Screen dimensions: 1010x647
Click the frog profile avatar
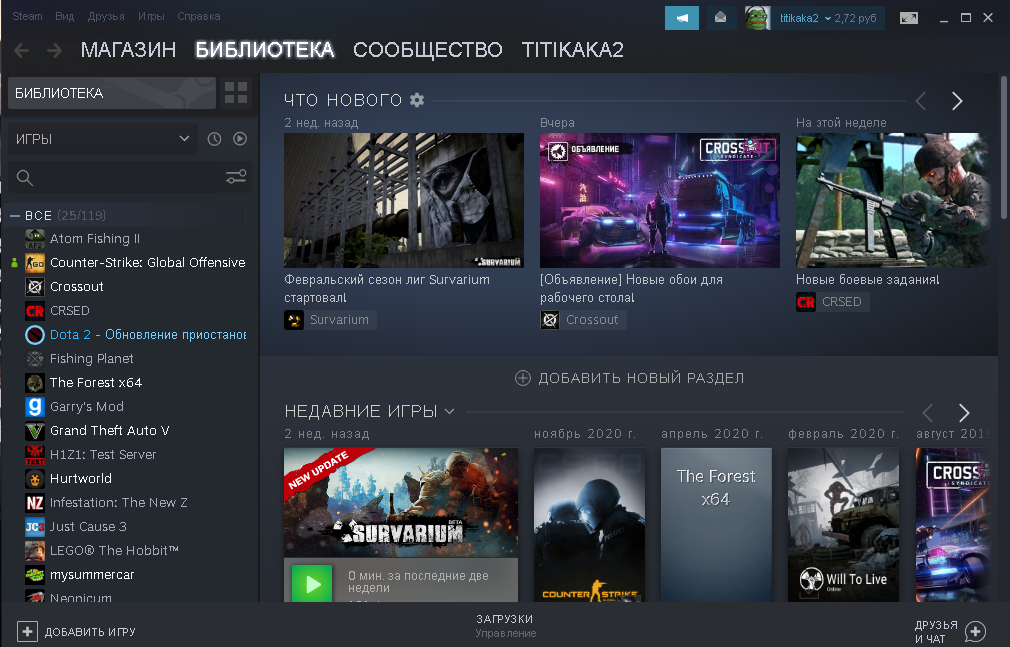pos(757,18)
